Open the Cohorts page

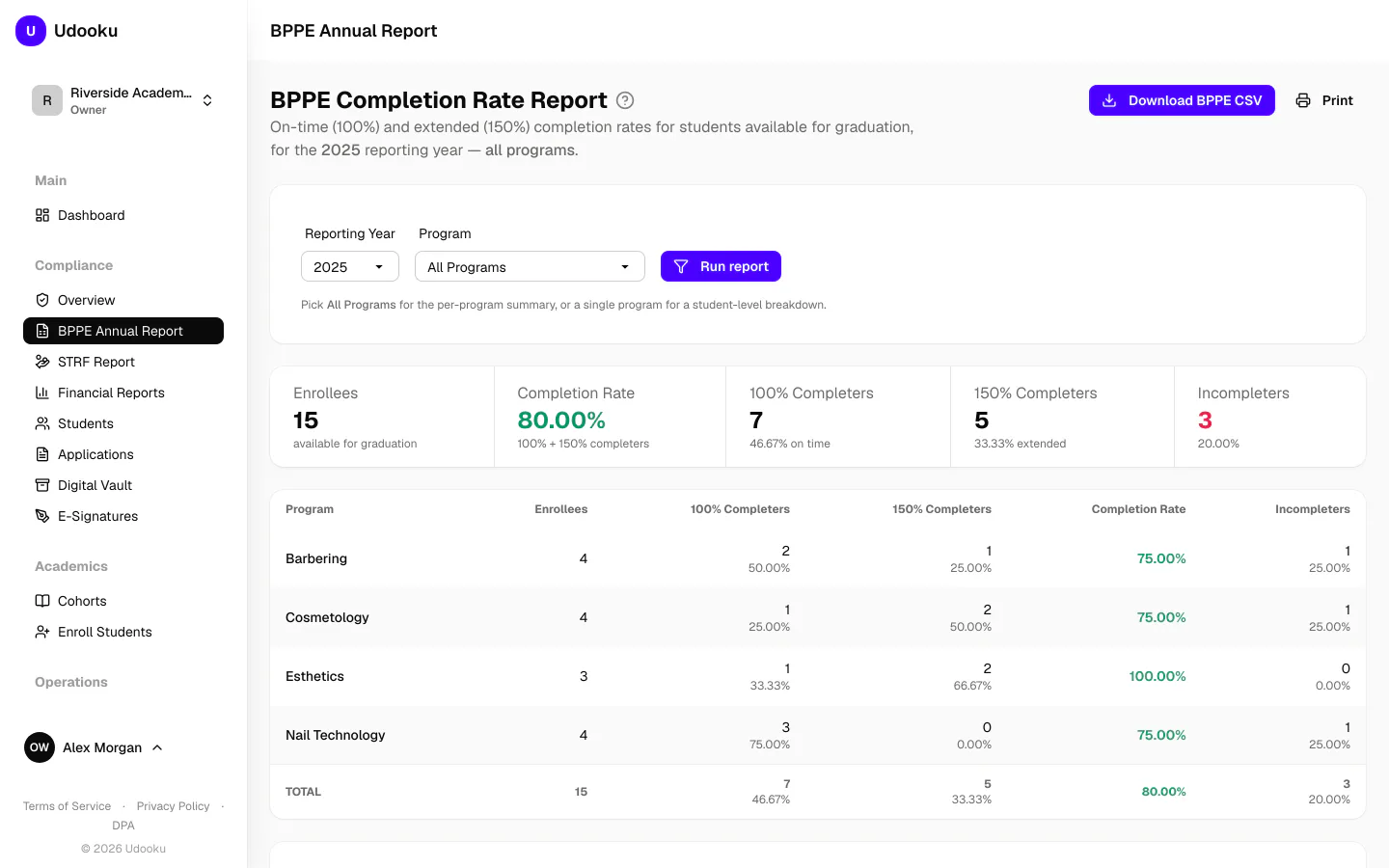coord(123,601)
